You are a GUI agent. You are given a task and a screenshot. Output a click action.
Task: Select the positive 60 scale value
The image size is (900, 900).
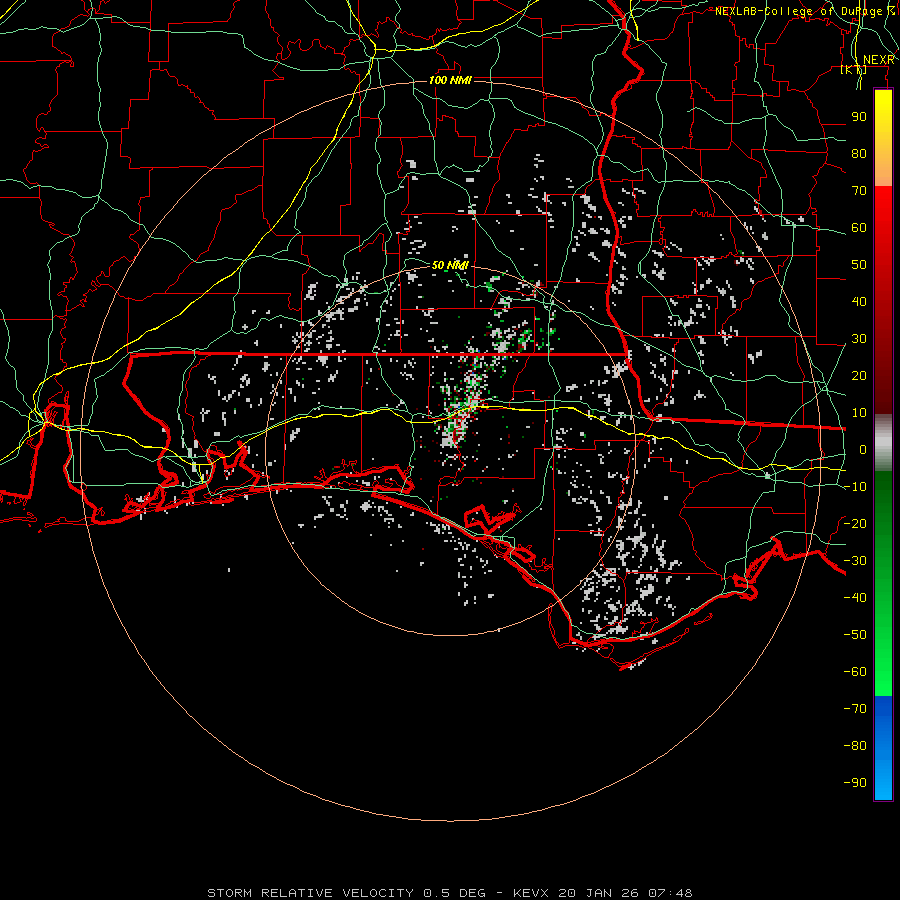859,228
